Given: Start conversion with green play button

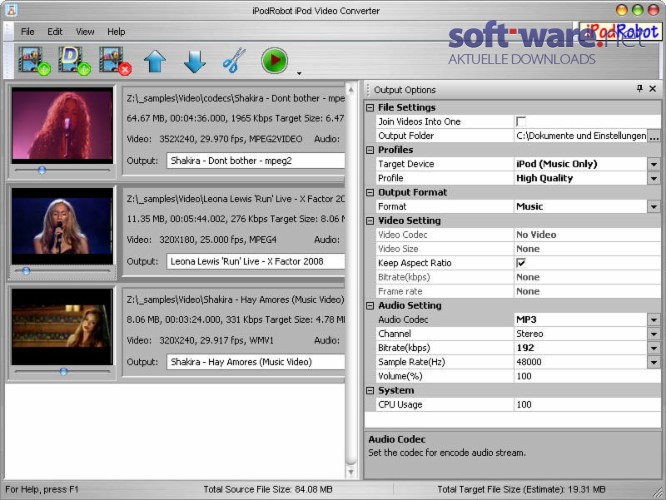Looking at the screenshot, I should (x=274, y=60).
